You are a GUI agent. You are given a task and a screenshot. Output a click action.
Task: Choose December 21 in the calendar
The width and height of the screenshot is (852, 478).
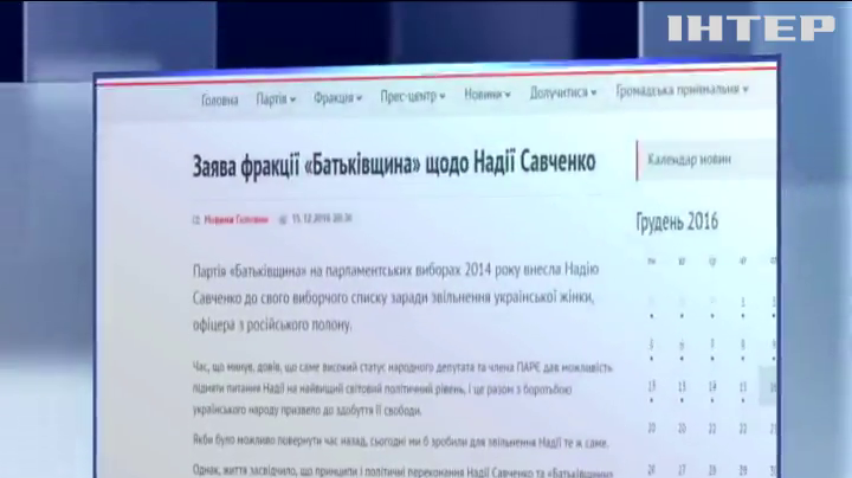coord(712,429)
